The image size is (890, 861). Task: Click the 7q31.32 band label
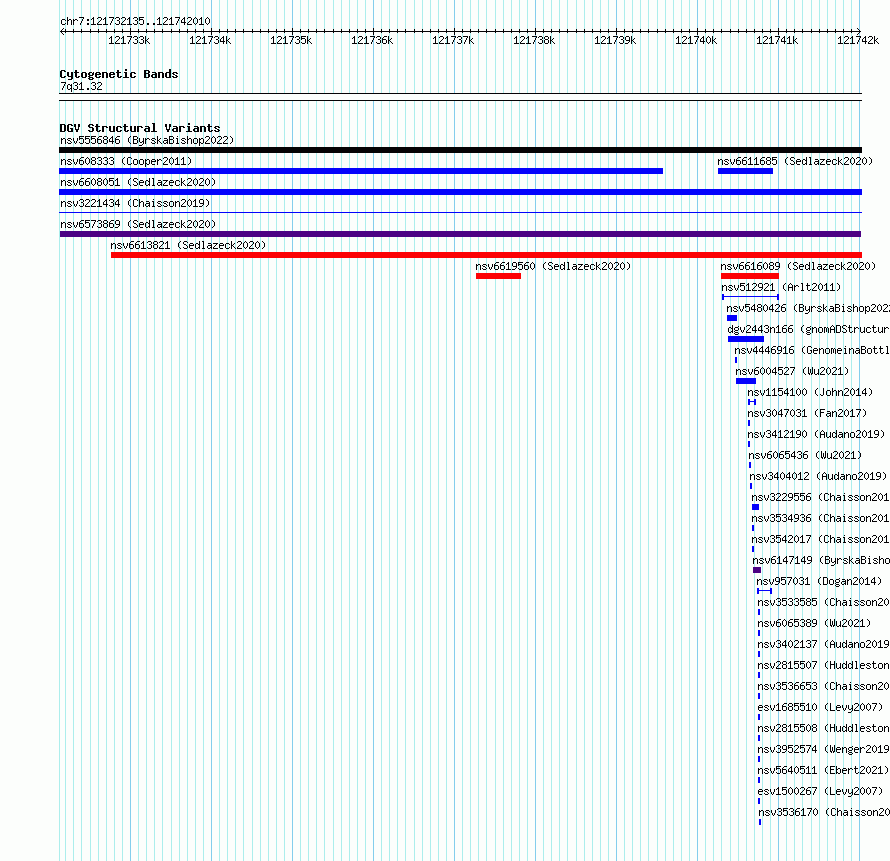tap(81, 86)
